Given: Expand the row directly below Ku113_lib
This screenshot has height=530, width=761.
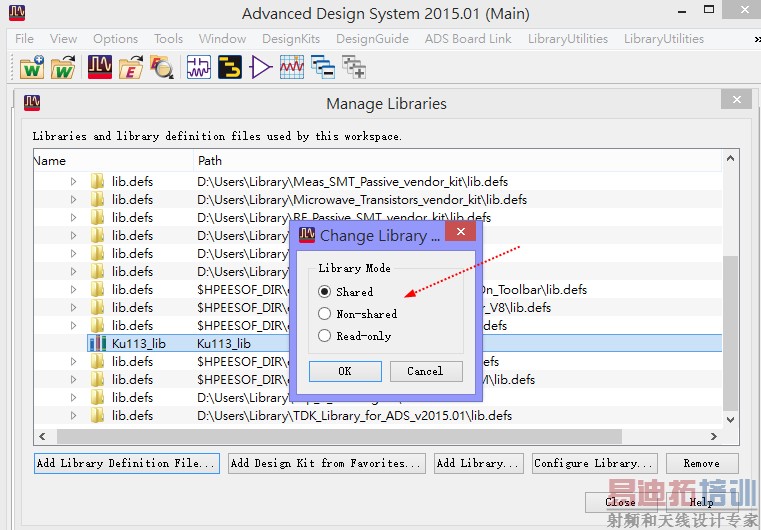Looking at the screenshot, I should [73, 361].
